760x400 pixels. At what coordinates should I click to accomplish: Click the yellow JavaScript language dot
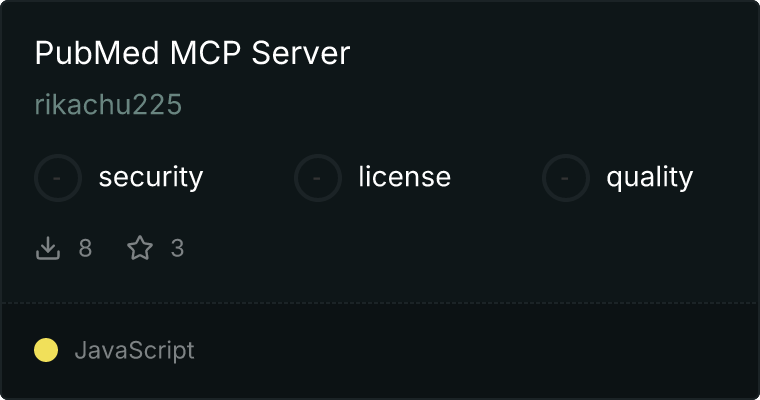coord(46,350)
